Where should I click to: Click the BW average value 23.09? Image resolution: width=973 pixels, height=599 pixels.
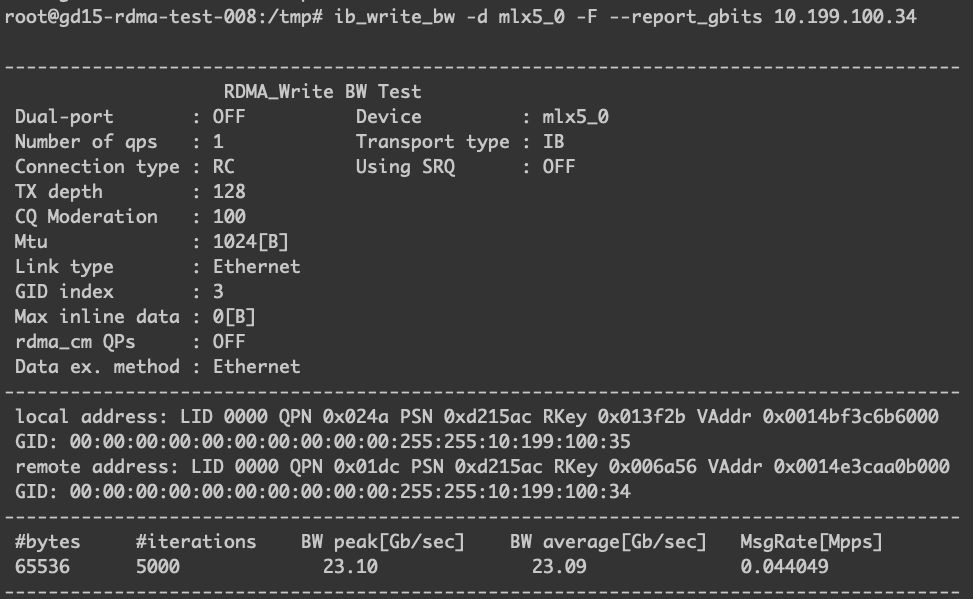point(557,566)
